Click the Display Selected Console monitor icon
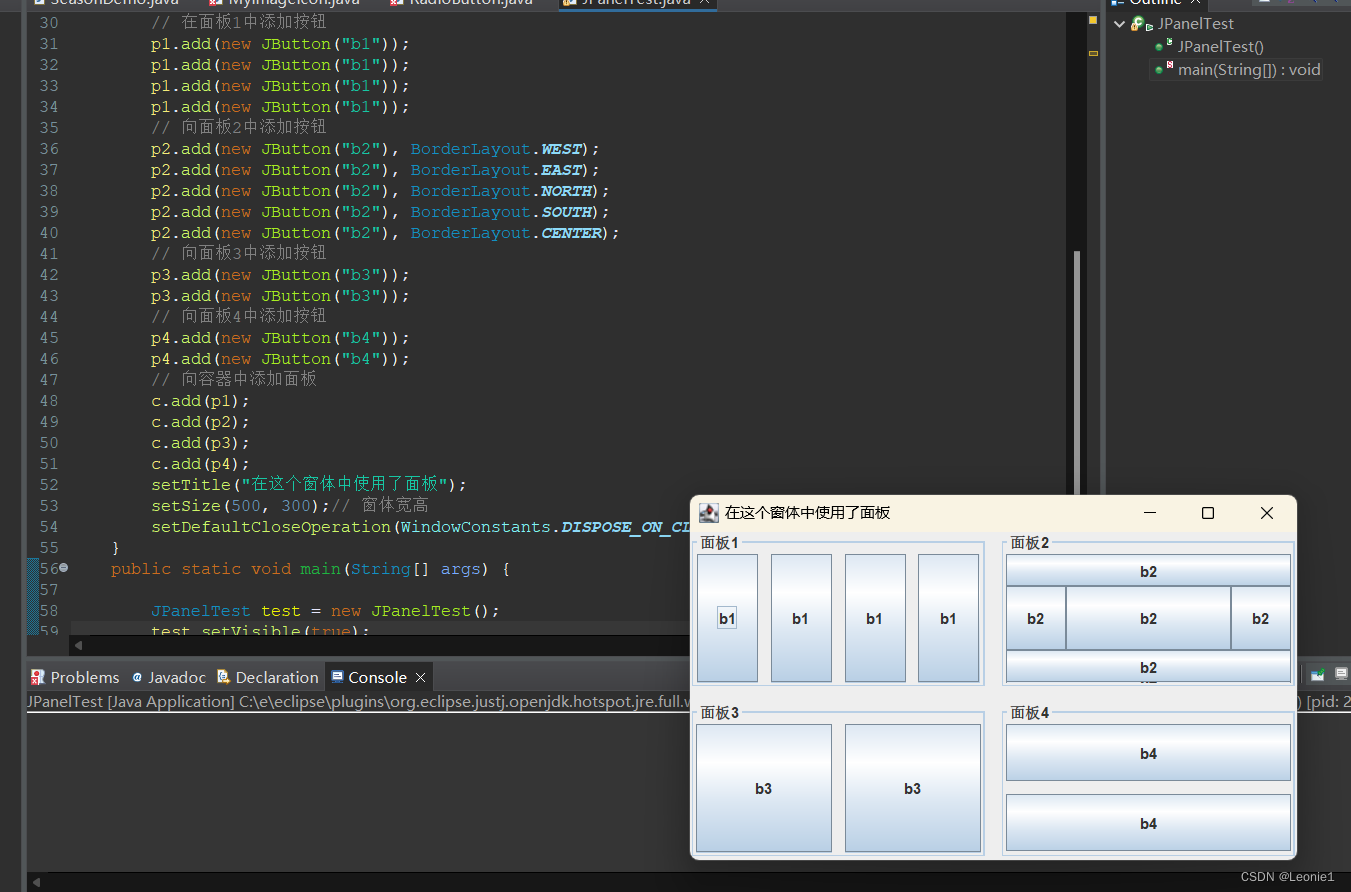The image size is (1351, 892). click(x=1341, y=673)
